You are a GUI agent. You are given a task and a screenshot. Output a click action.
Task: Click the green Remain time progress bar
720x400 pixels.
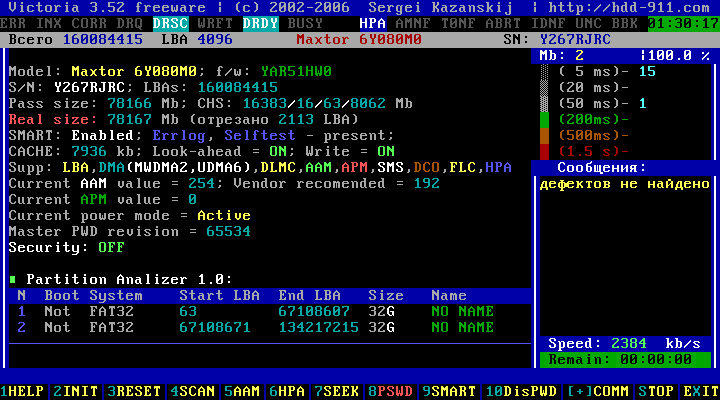click(625, 360)
